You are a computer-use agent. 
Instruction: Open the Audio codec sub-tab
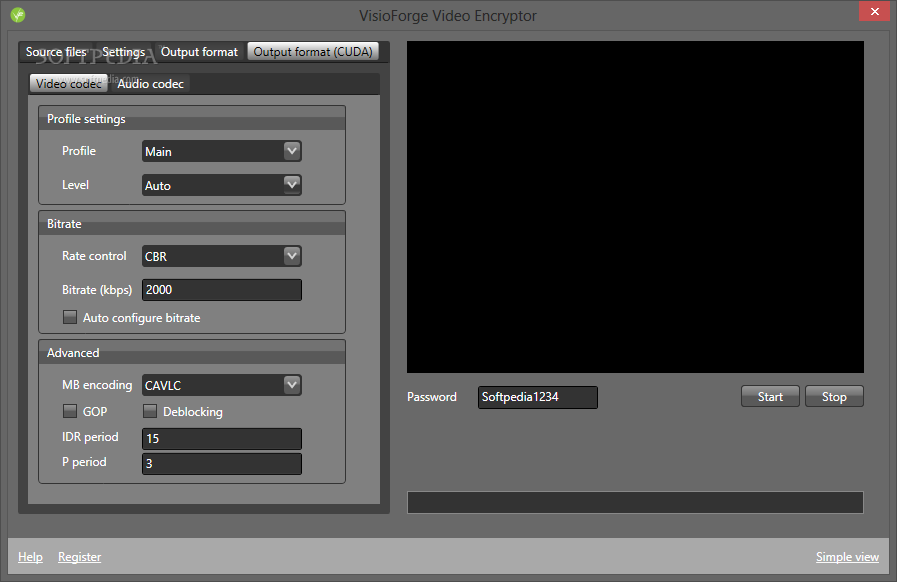point(150,84)
